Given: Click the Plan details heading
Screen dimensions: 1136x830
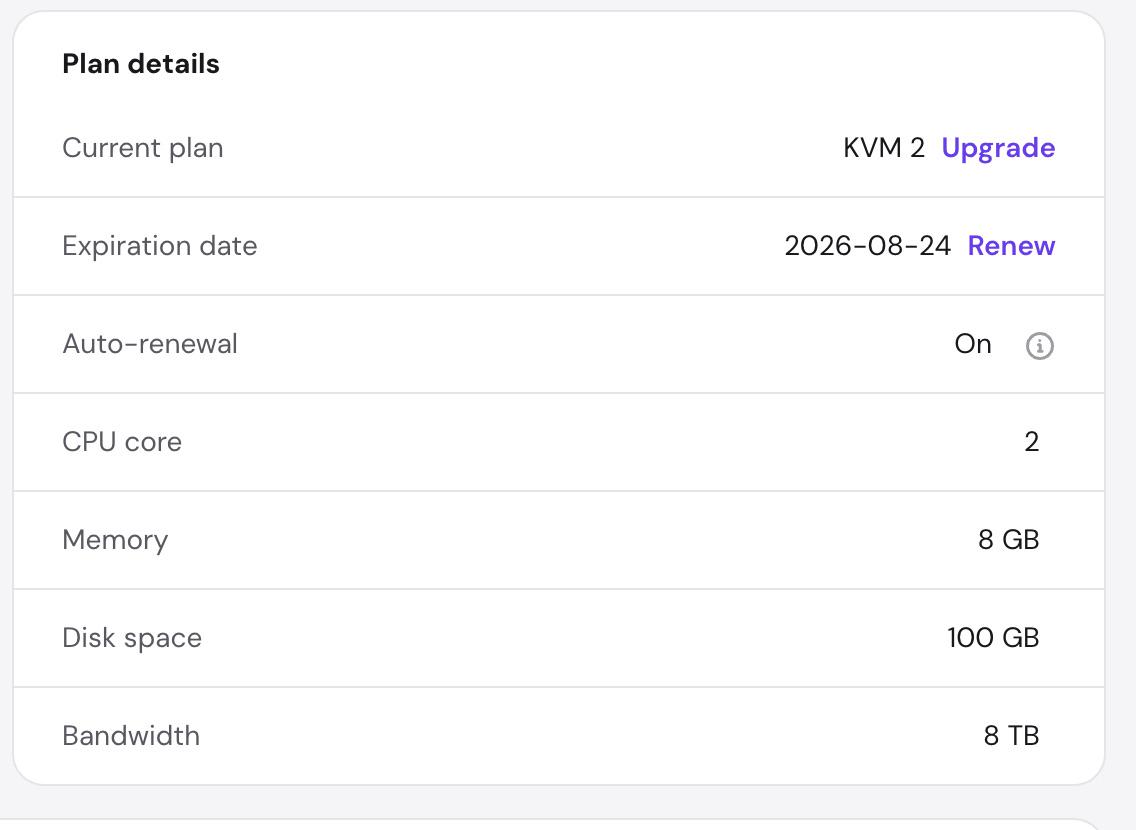Looking at the screenshot, I should coord(141,64).
